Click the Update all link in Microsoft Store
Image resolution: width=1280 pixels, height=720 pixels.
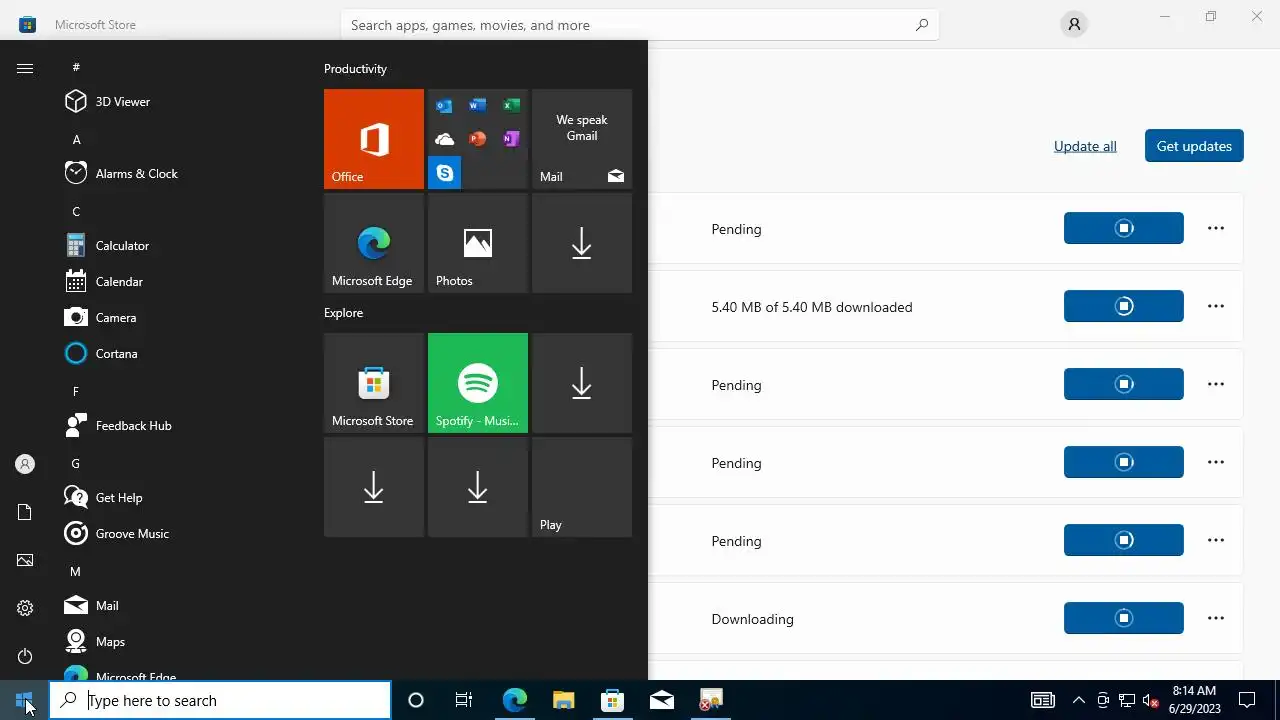pyautogui.click(x=1085, y=146)
